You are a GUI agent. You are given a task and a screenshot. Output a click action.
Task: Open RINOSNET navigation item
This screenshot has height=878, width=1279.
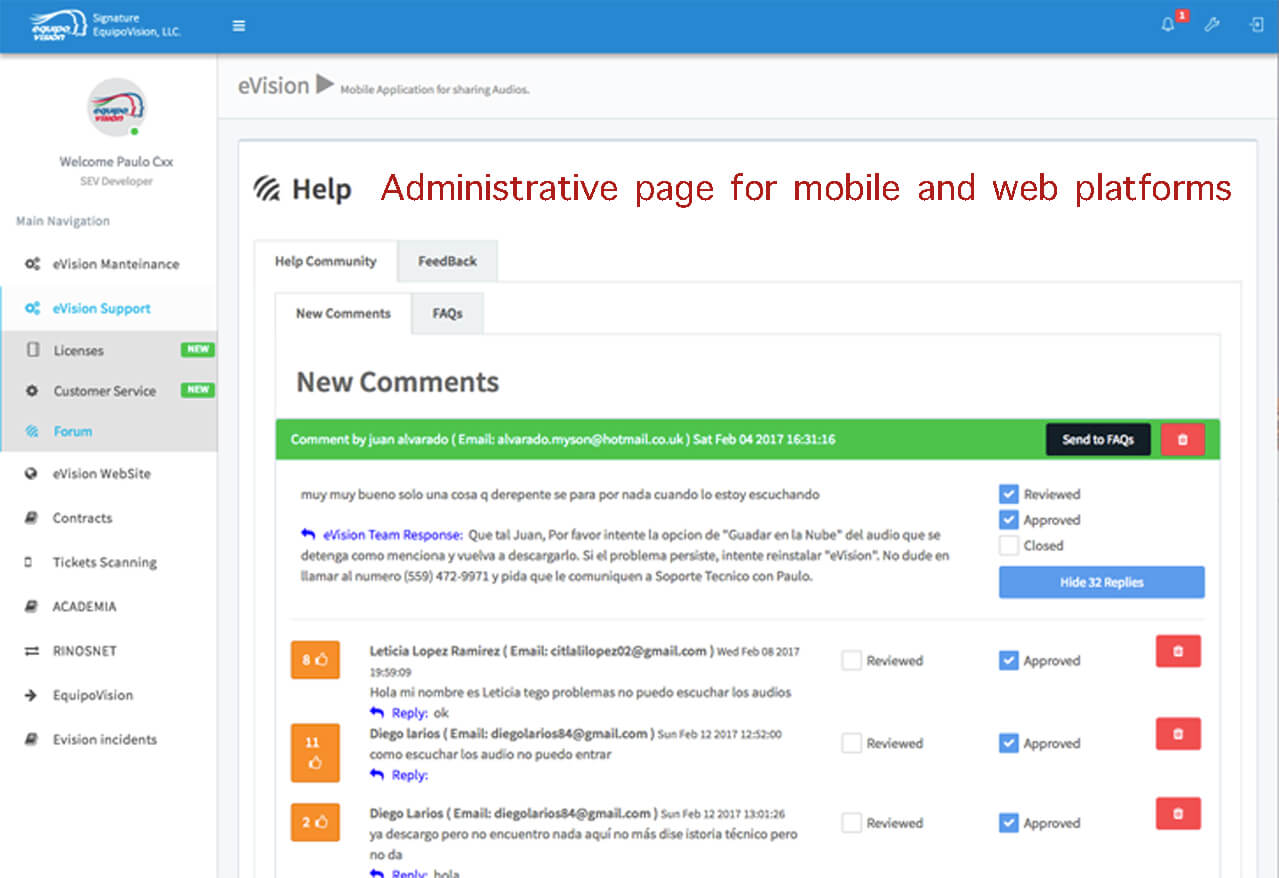pyautogui.click(x=108, y=651)
